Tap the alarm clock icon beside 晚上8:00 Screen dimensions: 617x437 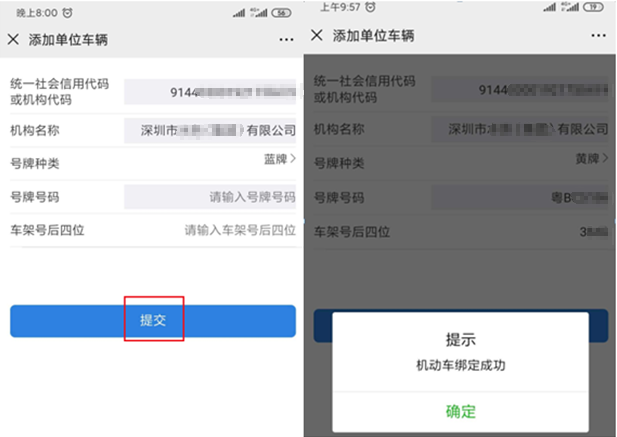[x=68, y=13]
